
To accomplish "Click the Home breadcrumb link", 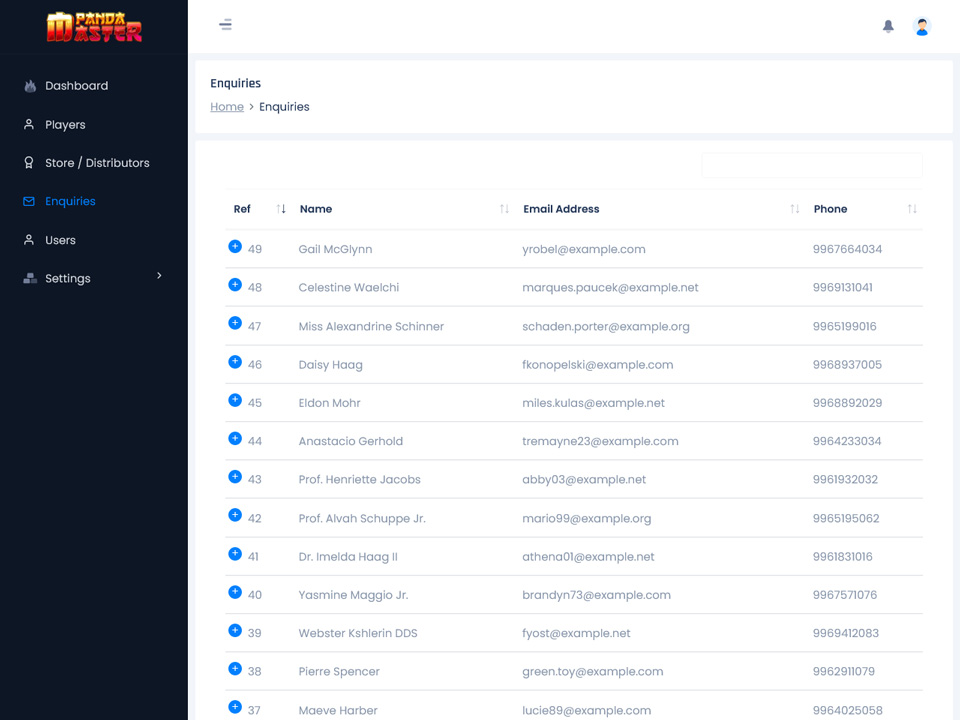I will (x=227, y=107).
